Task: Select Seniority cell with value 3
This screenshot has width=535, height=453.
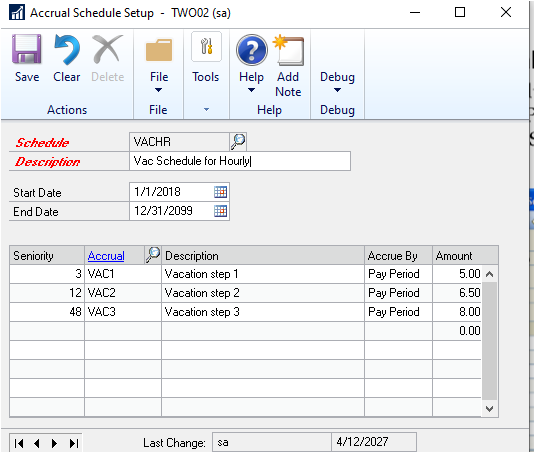Action: 47,274
